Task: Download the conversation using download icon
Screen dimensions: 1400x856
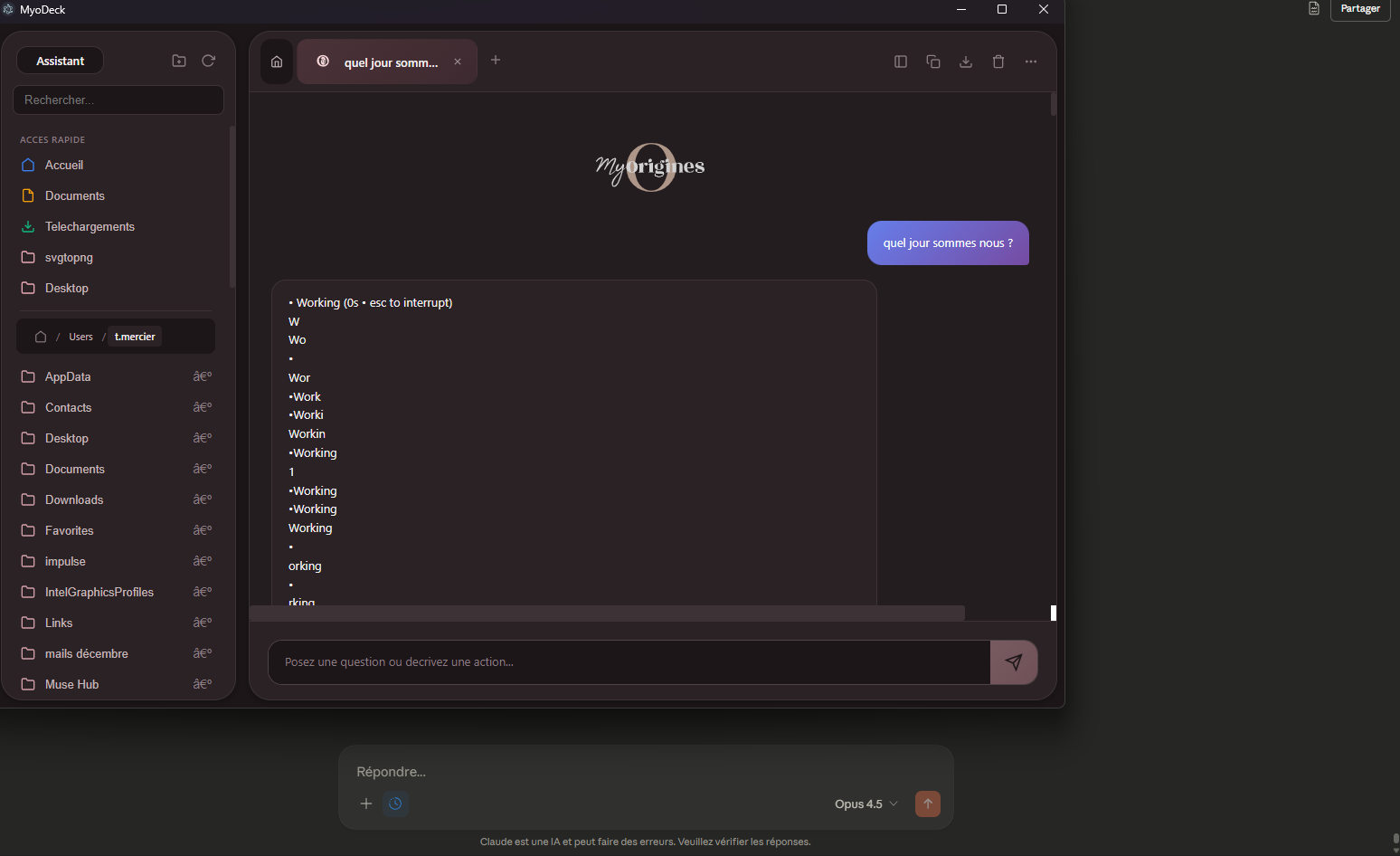Action: tap(966, 62)
